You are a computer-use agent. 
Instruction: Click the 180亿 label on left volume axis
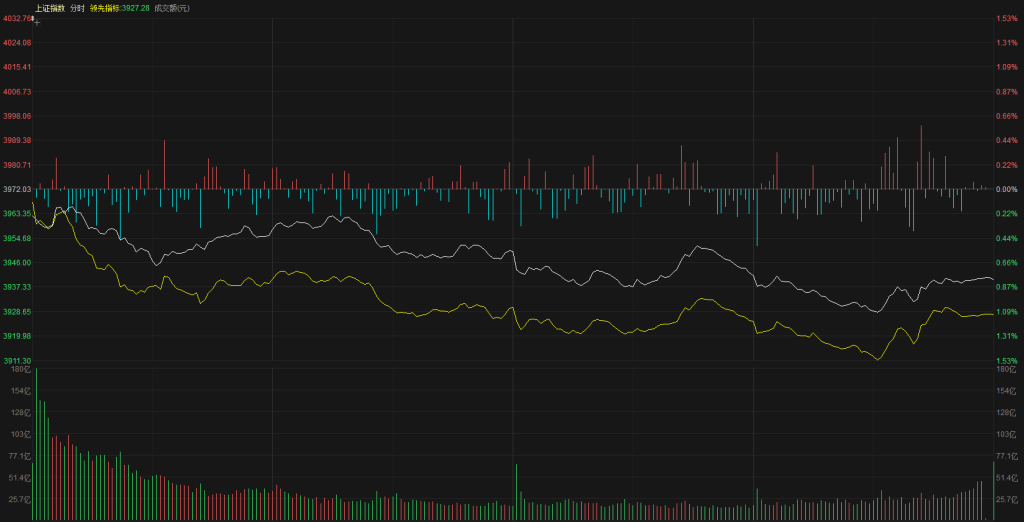[x=20, y=370]
